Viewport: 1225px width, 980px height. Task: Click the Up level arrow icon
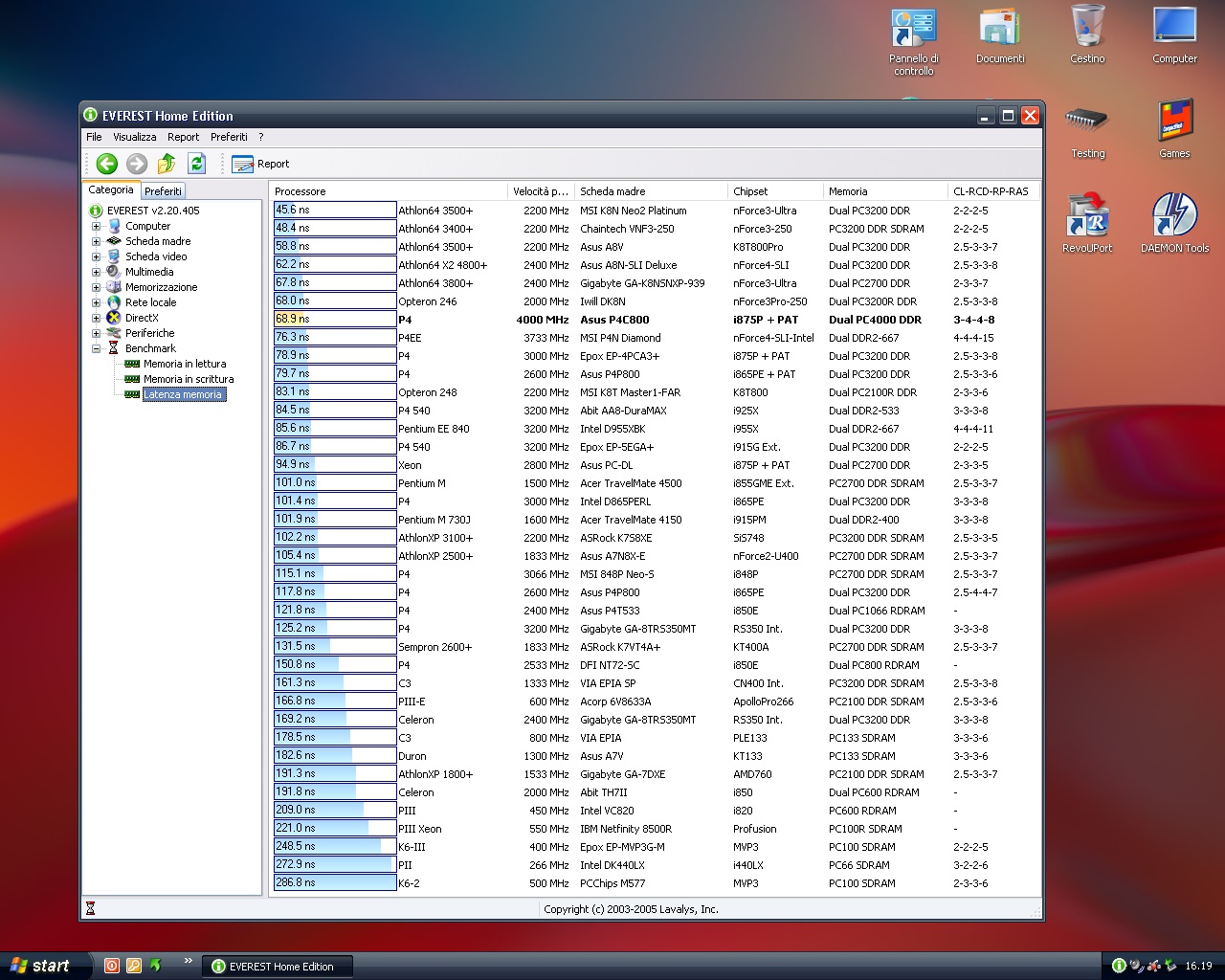(x=167, y=164)
